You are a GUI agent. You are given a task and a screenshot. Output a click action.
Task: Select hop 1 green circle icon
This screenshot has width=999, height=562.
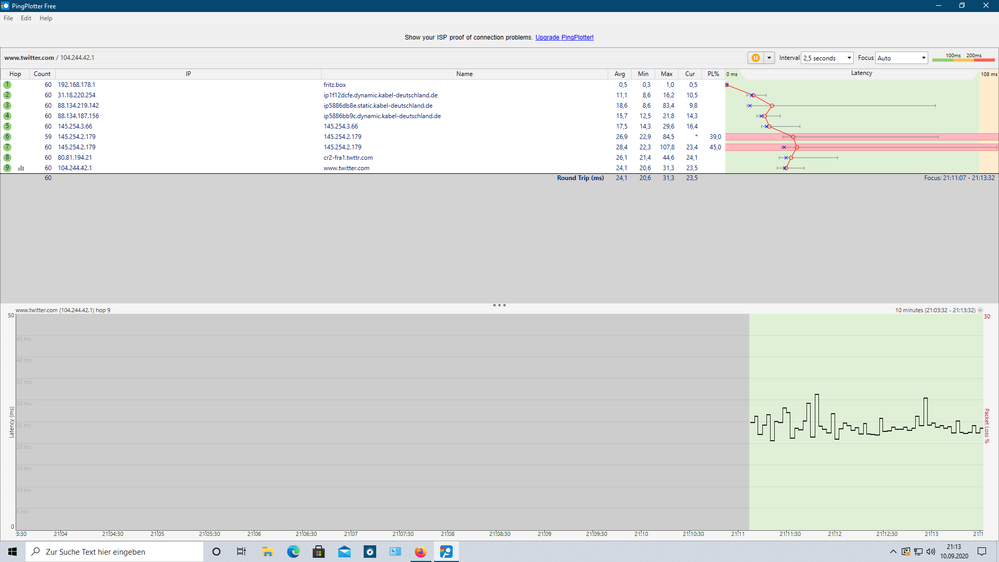point(7,85)
